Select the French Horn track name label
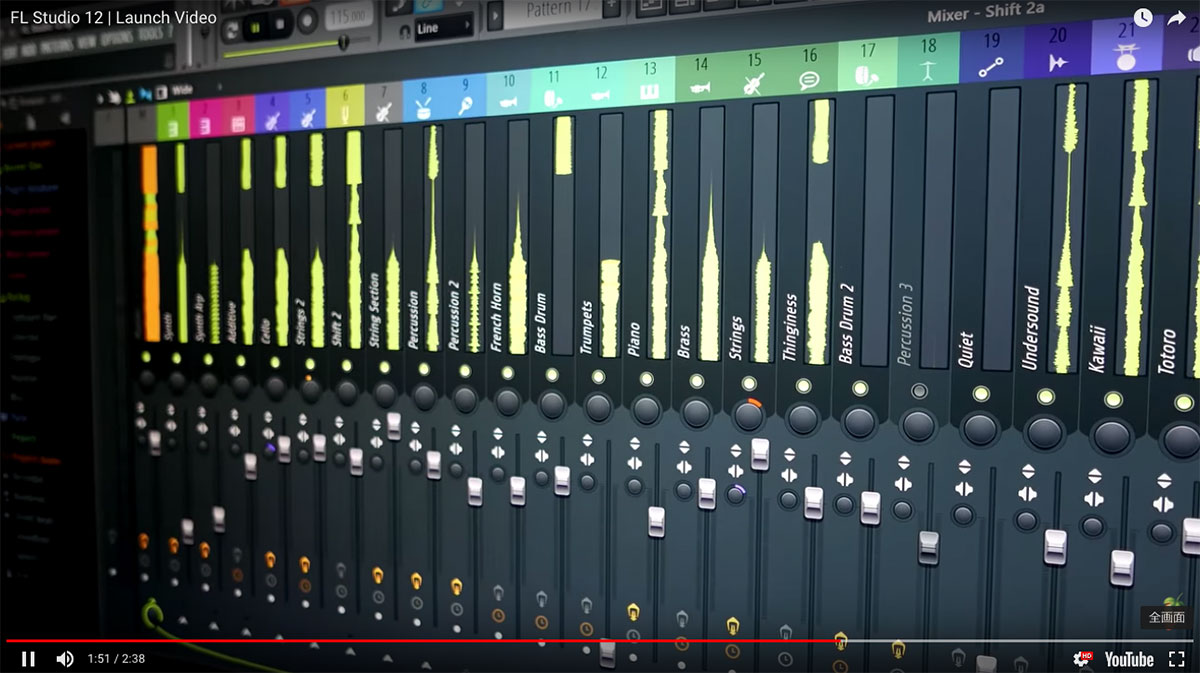Image resolution: width=1200 pixels, height=673 pixels. click(x=496, y=319)
